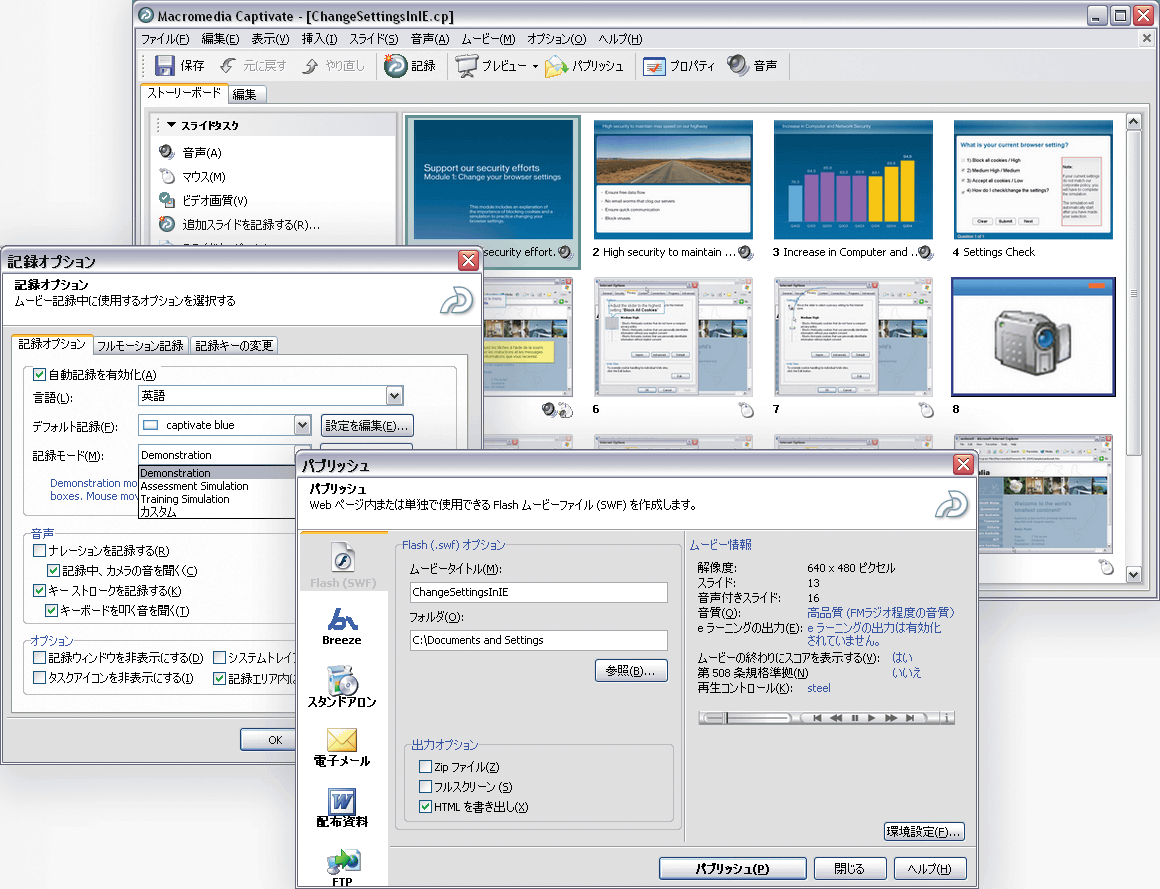Click the ムービータイトル(M) text field
The width and height of the screenshot is (1160, 889).
click(539, 592)
